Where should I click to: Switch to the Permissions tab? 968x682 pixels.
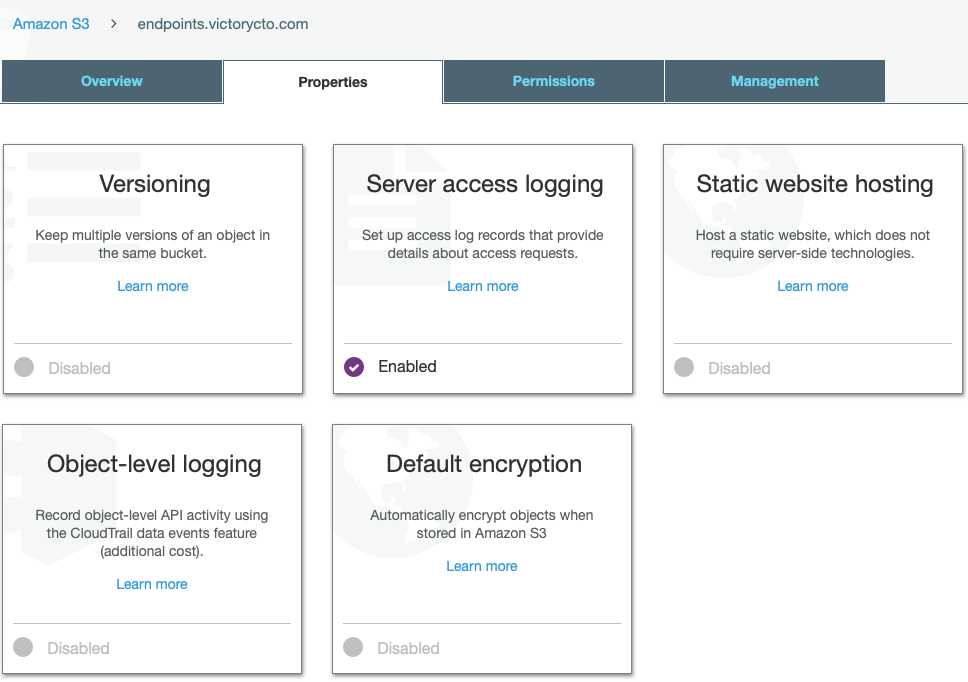[553, 81]
